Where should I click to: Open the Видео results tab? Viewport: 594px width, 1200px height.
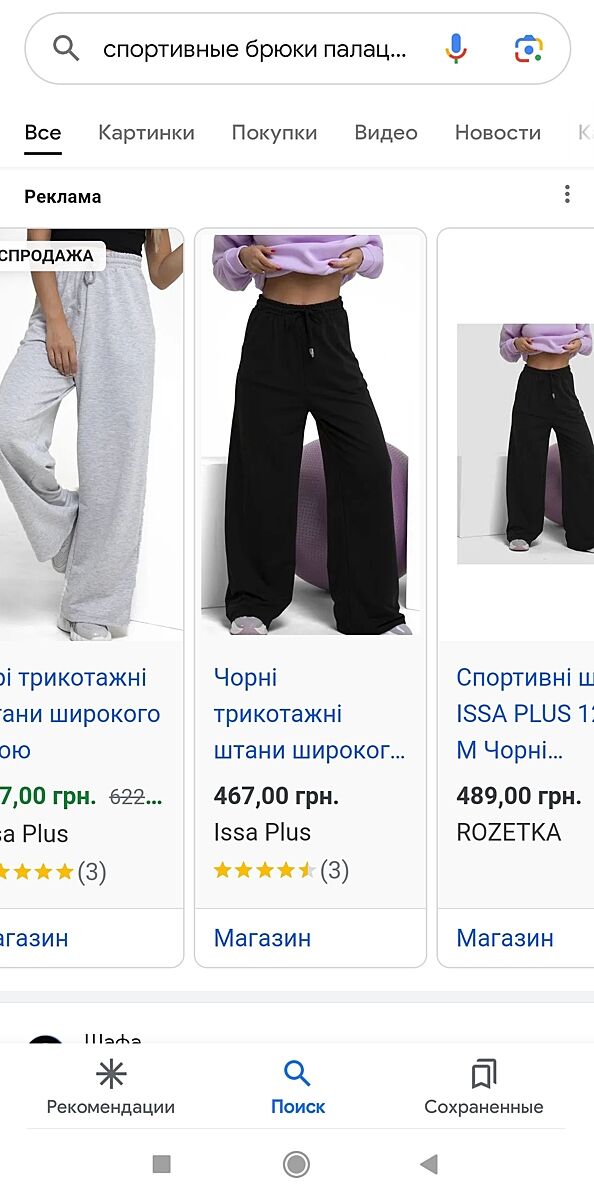click(386, 132)
